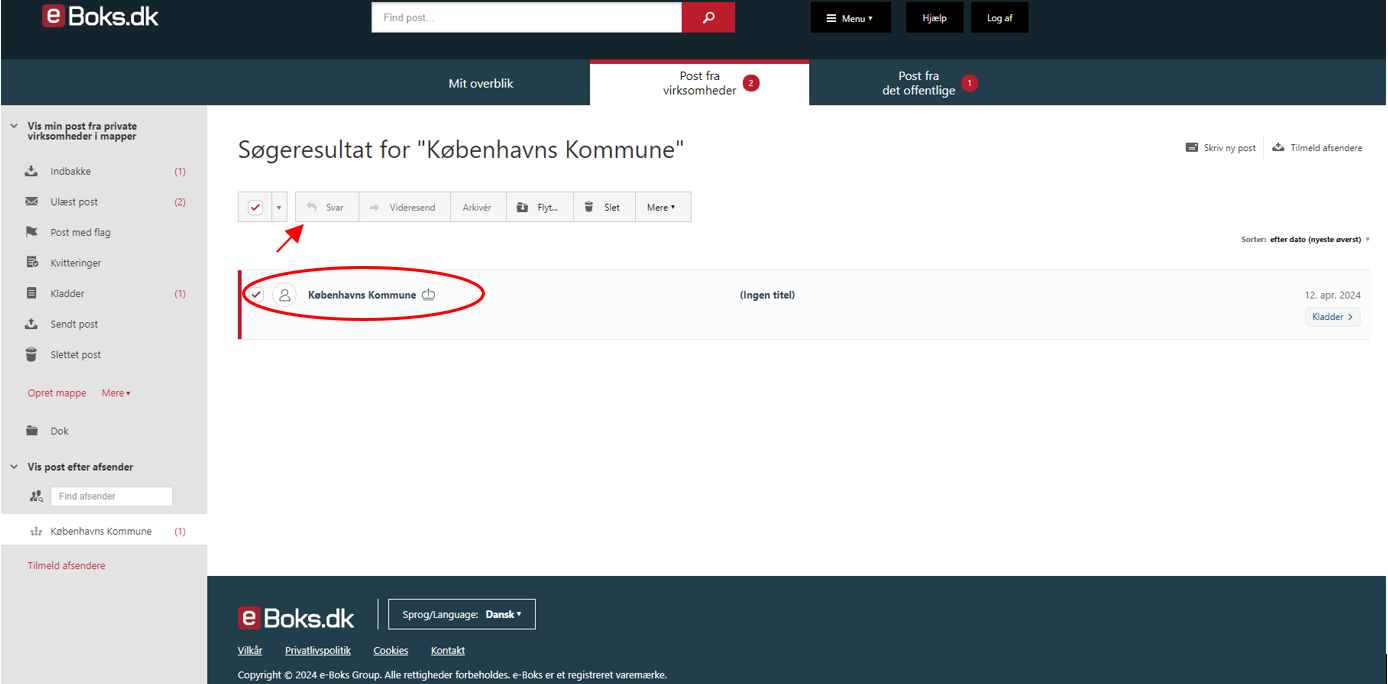Click the Hjælp button
The width and height of the screenshot is (1388, 684).
935,18
